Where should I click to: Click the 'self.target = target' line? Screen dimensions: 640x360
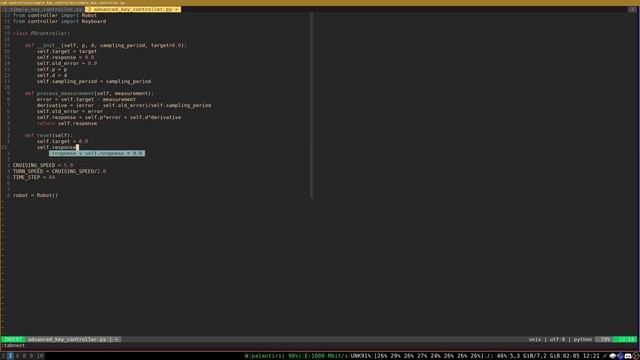(67, 51)
